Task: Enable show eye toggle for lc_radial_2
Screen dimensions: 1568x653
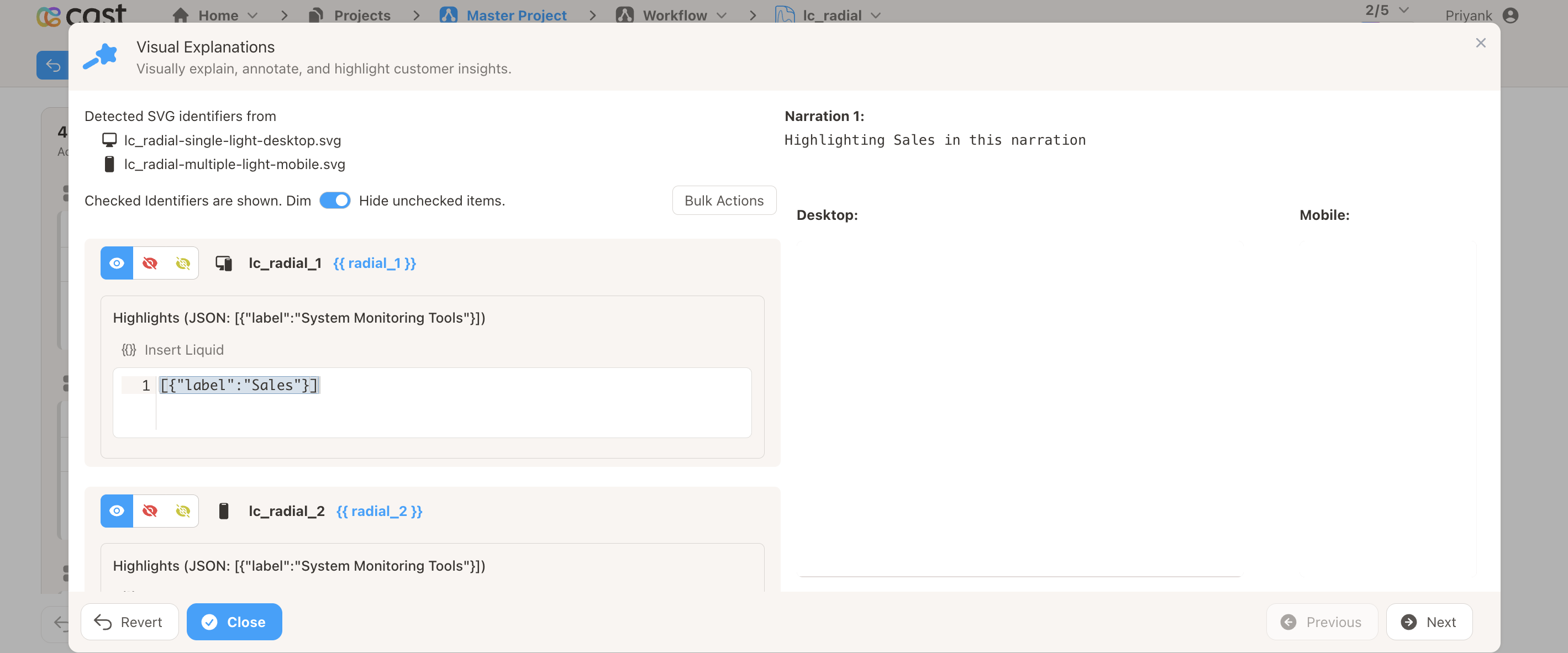Action: (x=117, y=510)
